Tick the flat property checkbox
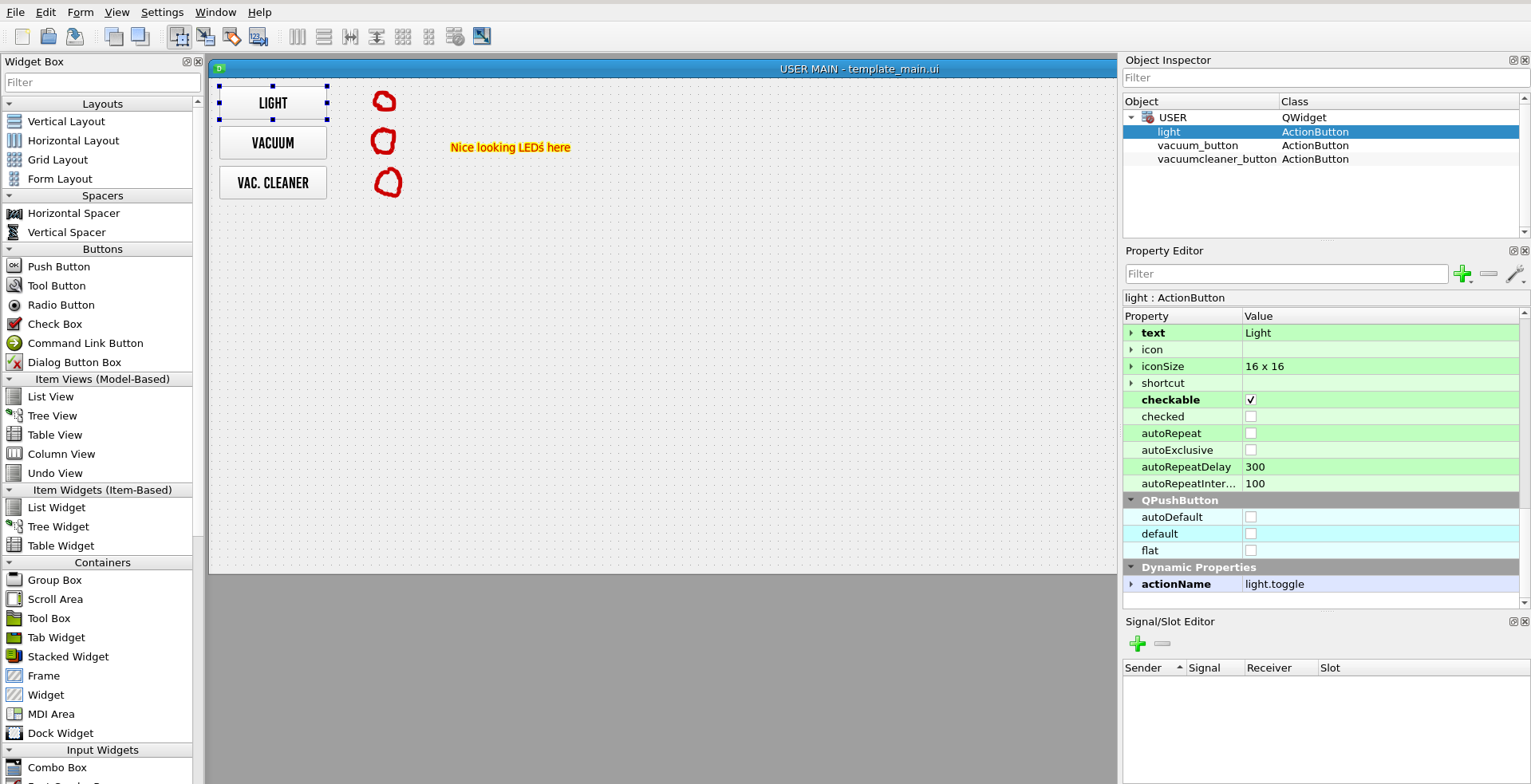 tap(1251, 551)
